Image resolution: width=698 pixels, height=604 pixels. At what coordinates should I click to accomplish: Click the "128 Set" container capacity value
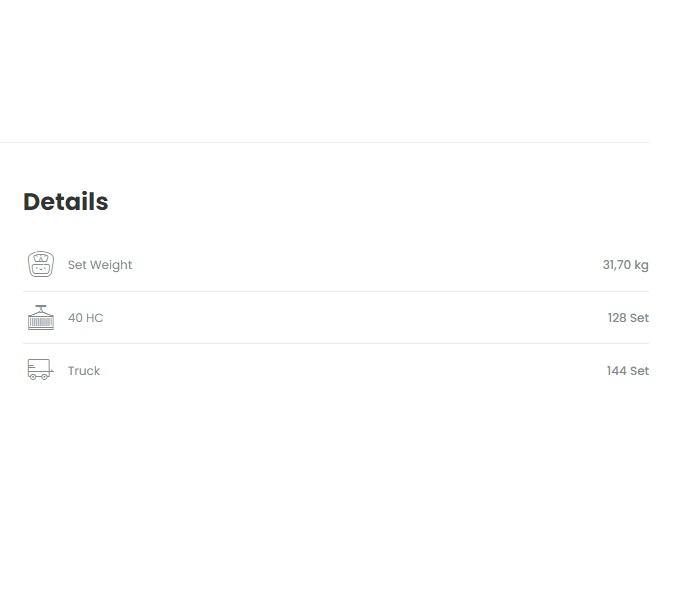click(628, 318)
